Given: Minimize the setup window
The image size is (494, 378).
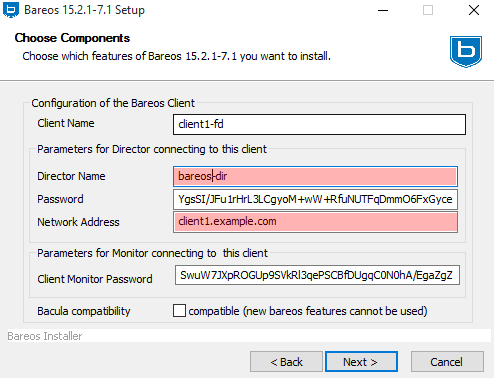Looking at the screenshot, I should click(383, 10).
